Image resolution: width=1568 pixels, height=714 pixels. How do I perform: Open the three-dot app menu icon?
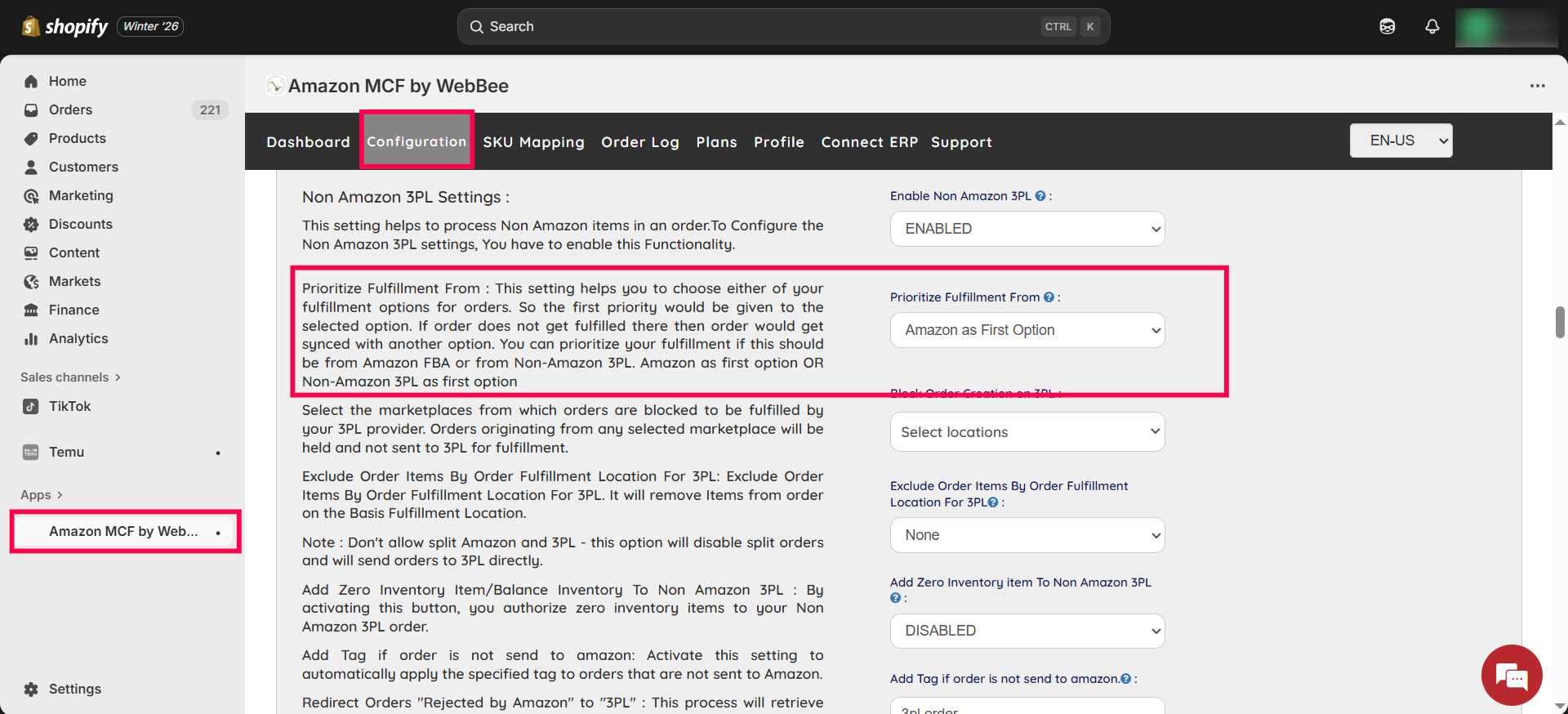[x=1537, y=86]
